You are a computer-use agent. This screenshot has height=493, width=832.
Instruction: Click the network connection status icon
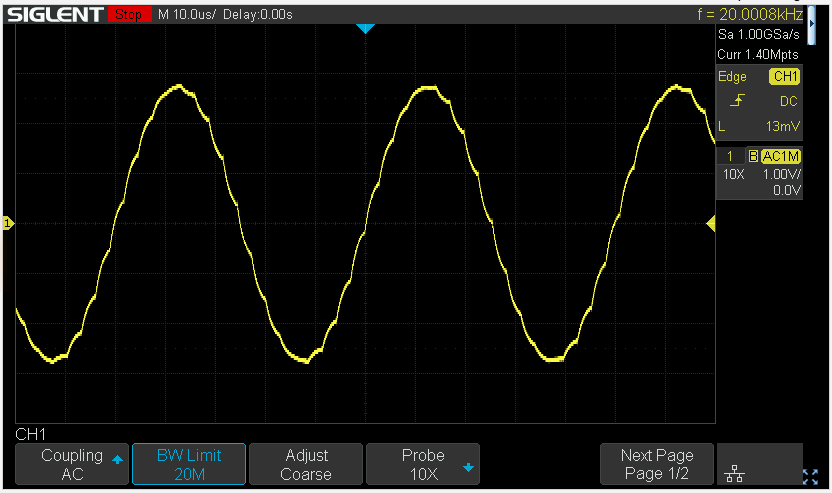click(x=736, y=471)
